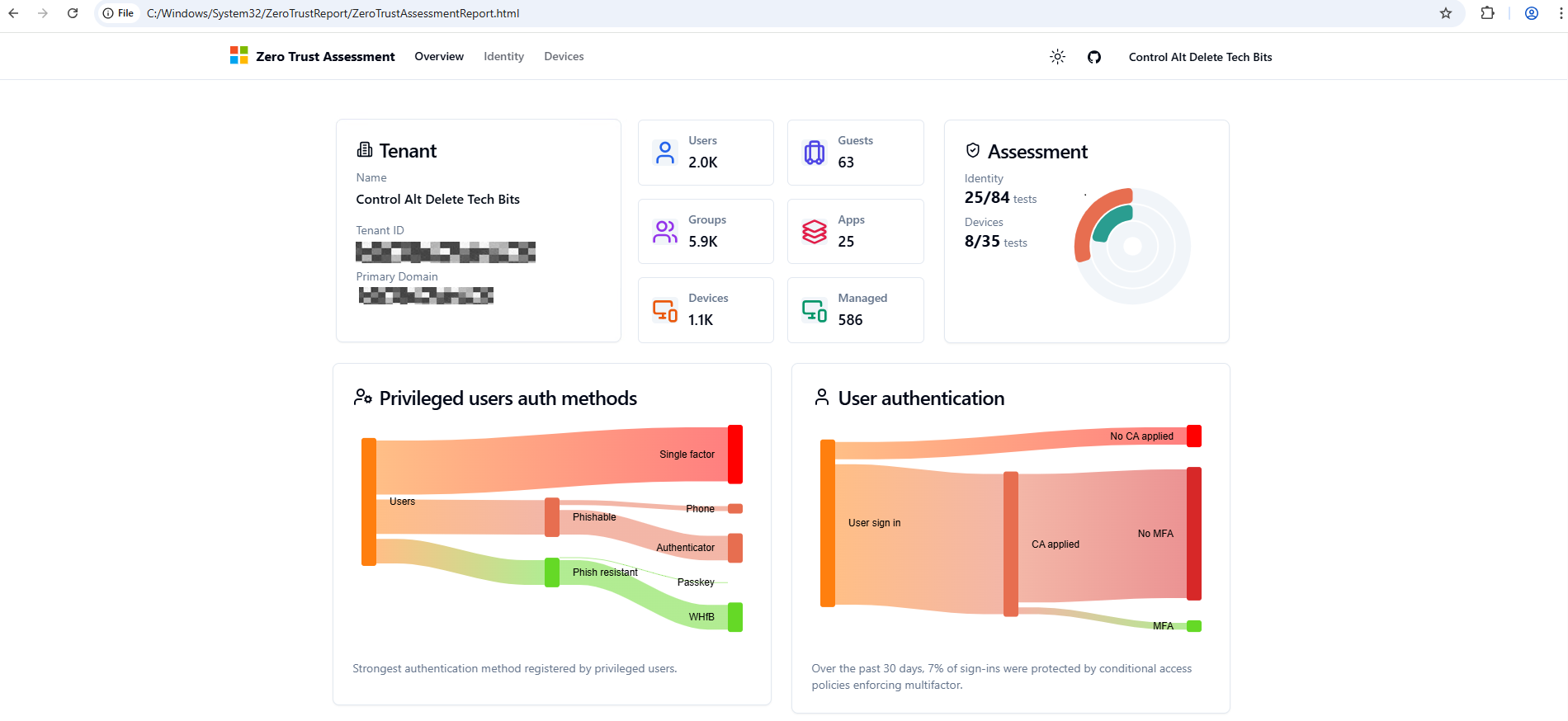Click the Zero Trust Assessment title link
The height and width of the screenshot is (721, 1568).
325,57
